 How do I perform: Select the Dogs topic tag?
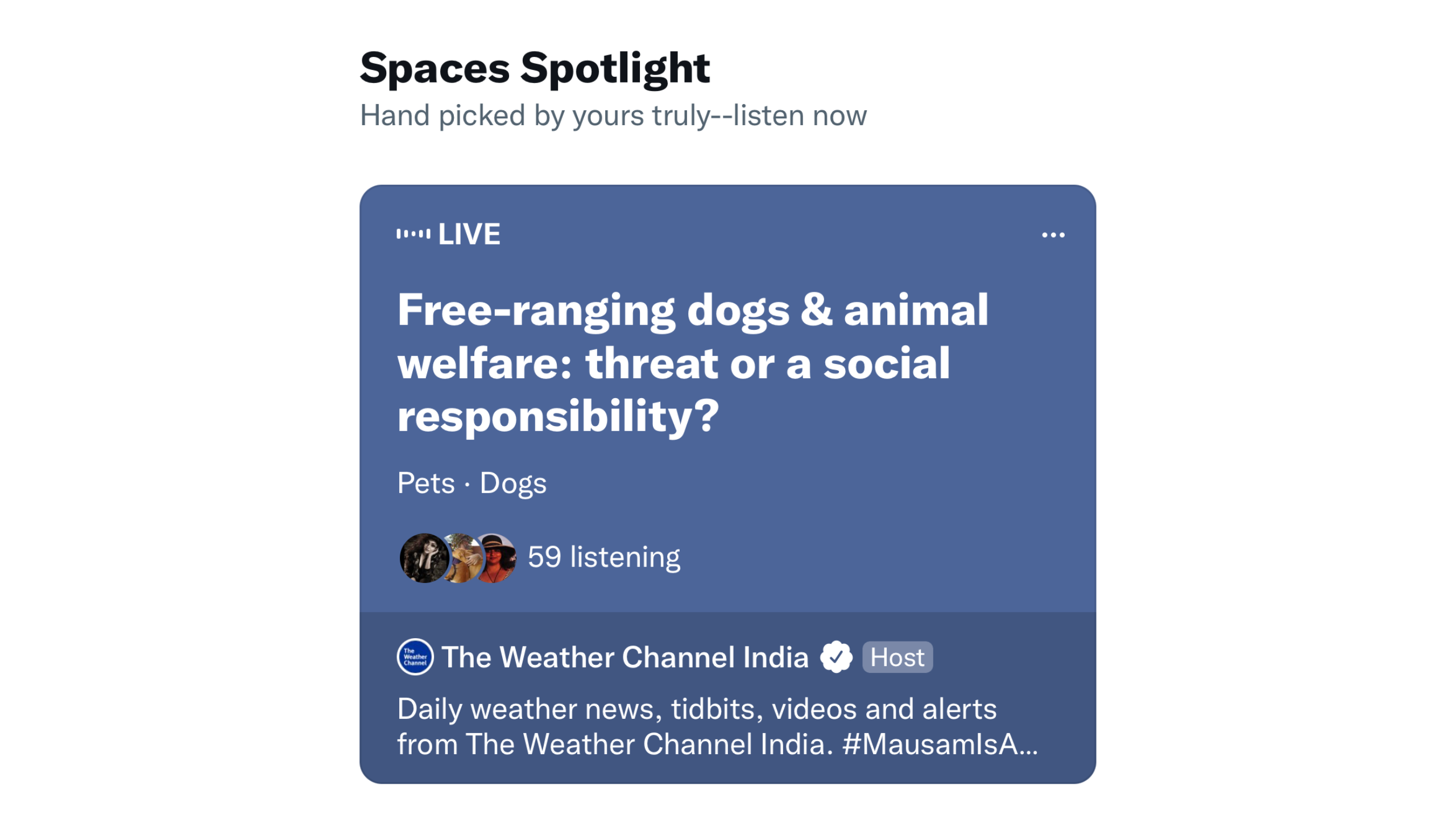[513, 483]
